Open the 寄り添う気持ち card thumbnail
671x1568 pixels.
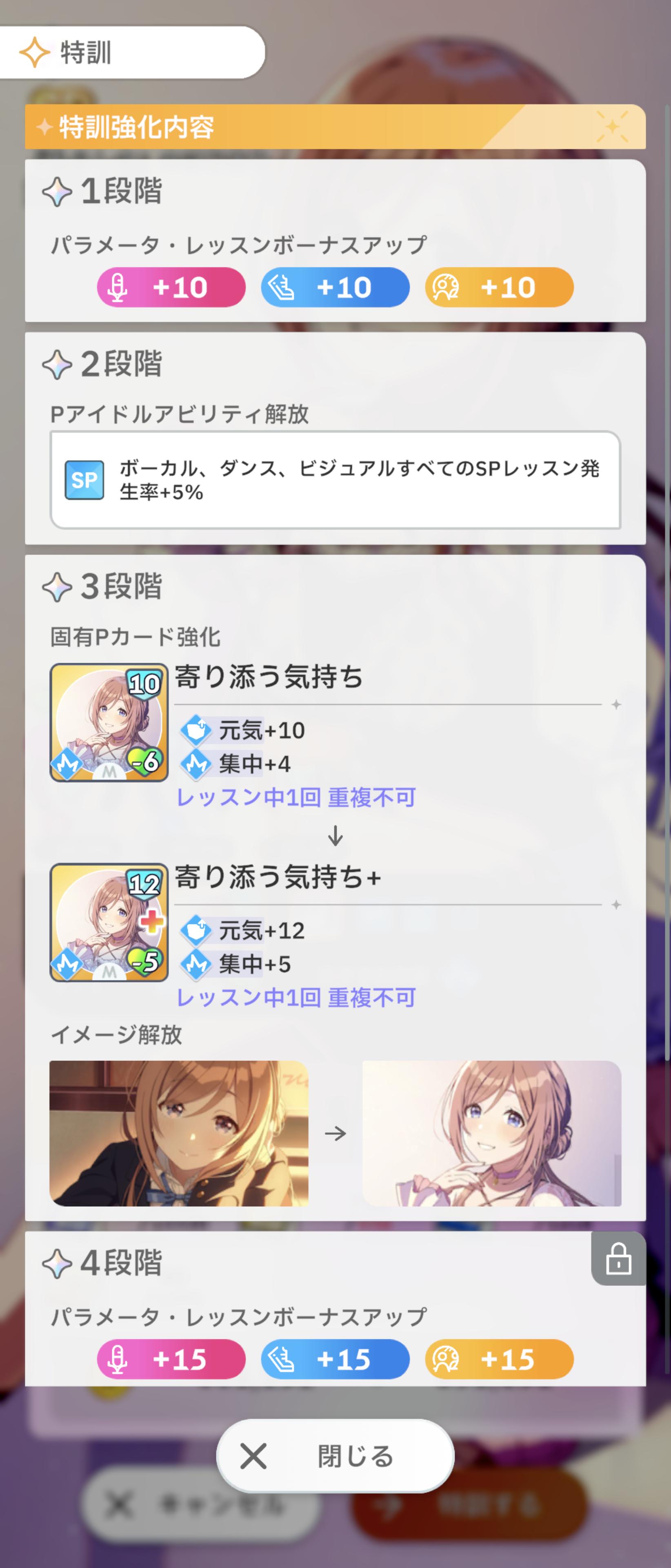[x=109, y=722]
